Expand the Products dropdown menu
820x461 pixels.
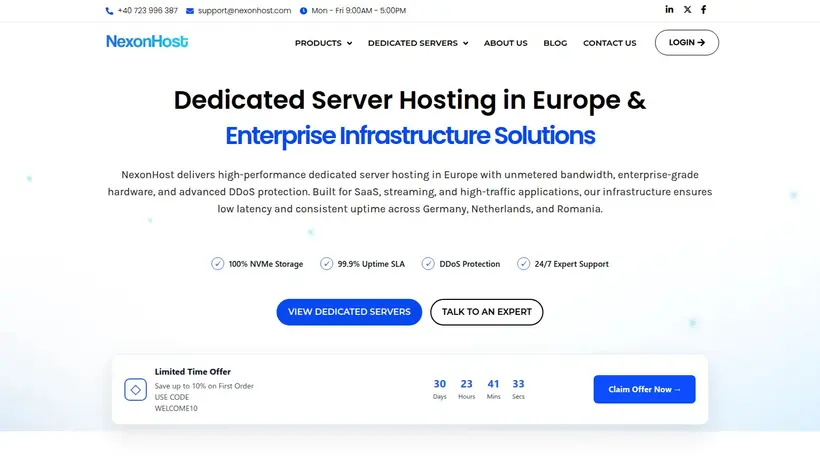click(x=323, y=43)
